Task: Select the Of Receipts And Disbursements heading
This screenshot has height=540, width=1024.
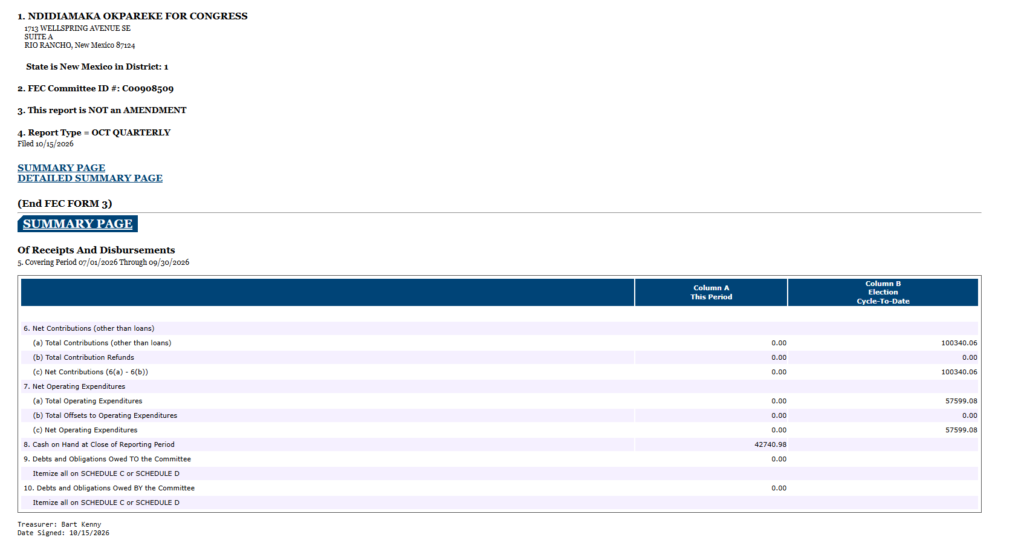Action: pyautogui.click(x=96, y=250)
